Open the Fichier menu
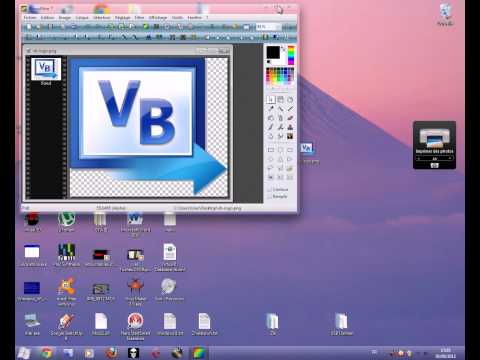 [x=30, y=17]
